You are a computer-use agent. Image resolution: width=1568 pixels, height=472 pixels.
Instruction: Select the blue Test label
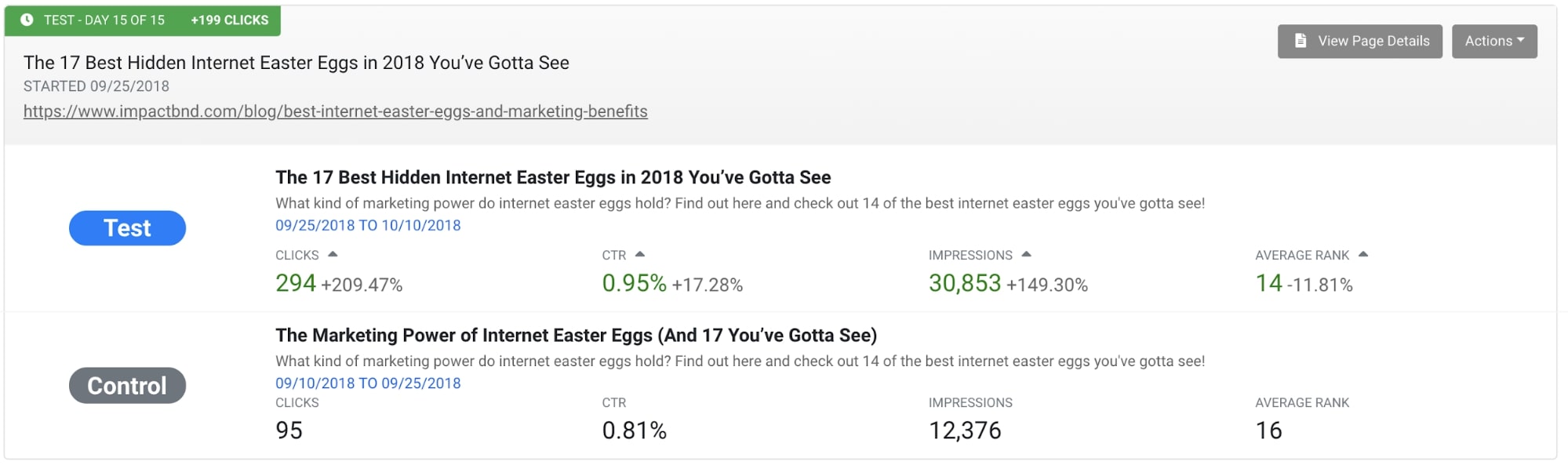coord(127,228)
